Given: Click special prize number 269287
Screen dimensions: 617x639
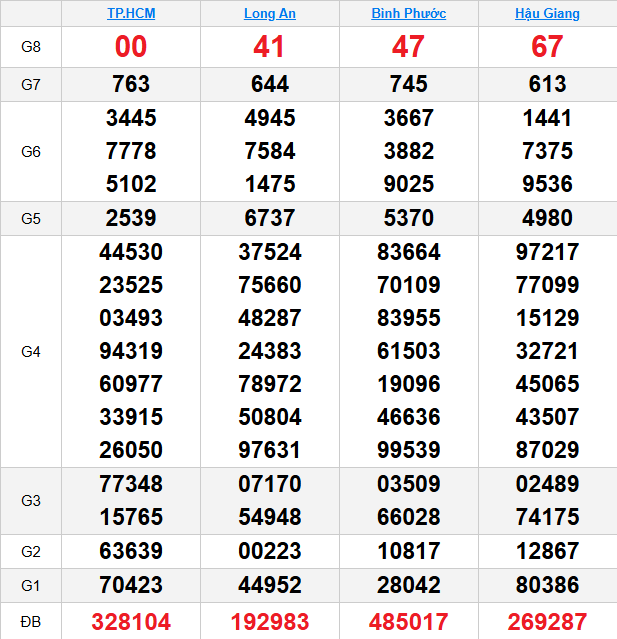Looking at the screenshot, I should 547,621.
